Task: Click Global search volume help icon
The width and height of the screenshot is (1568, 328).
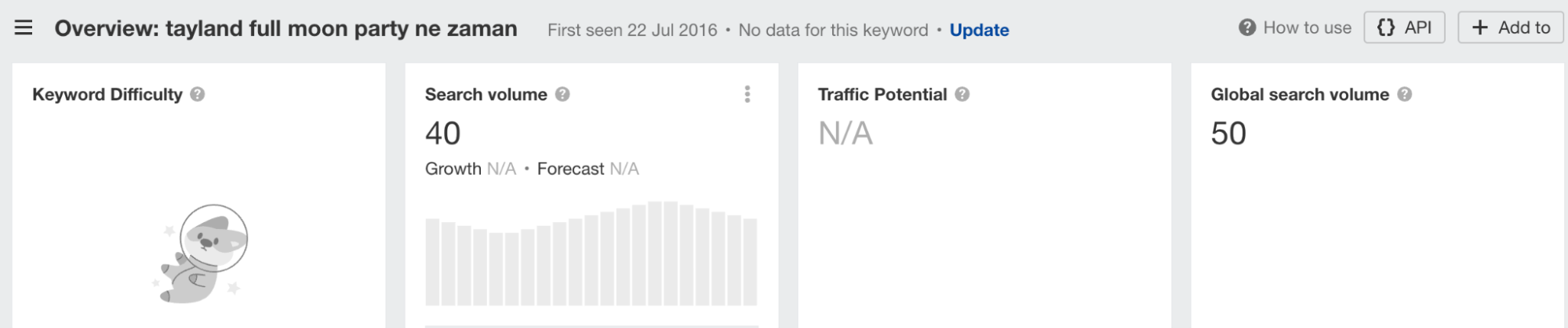Action: pyautogui.click(x=1405, y=94)
